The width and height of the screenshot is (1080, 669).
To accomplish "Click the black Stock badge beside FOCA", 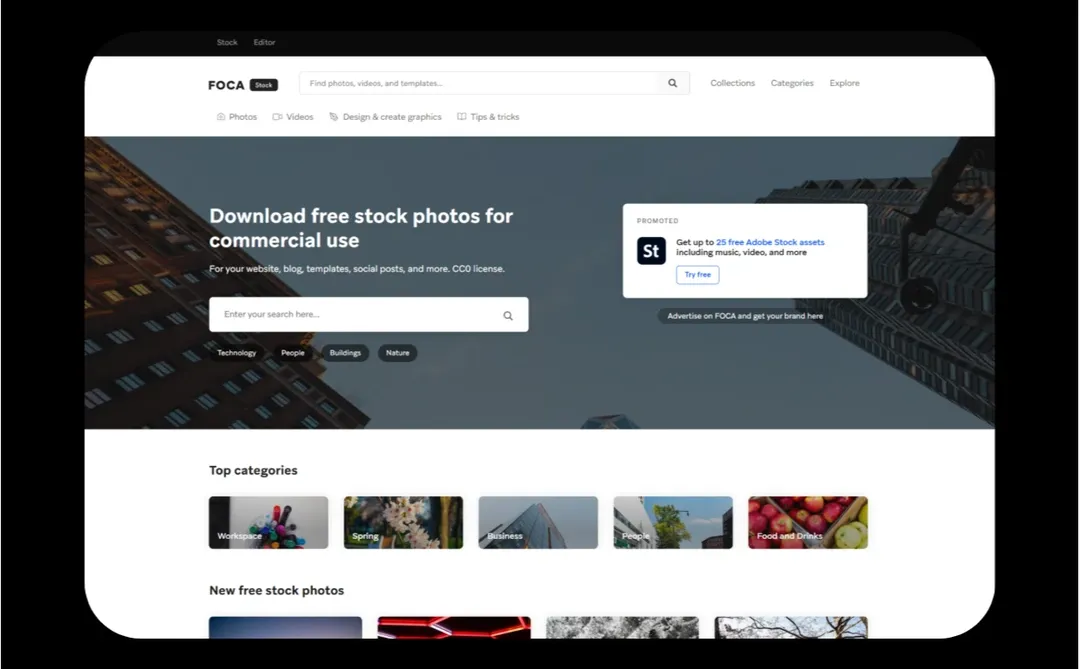I will 264,85.
